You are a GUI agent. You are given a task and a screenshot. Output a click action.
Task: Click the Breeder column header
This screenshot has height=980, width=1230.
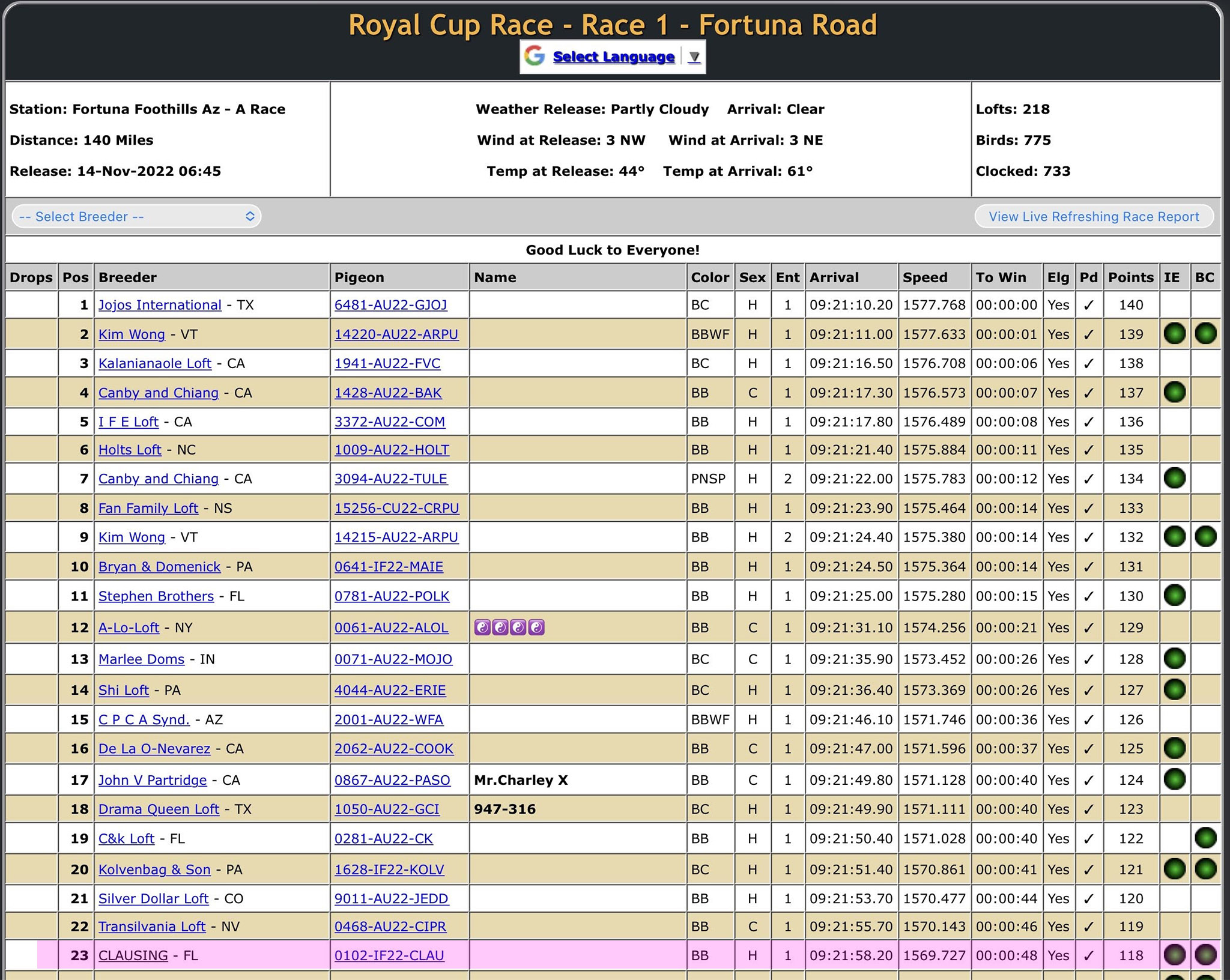[211, 277]
